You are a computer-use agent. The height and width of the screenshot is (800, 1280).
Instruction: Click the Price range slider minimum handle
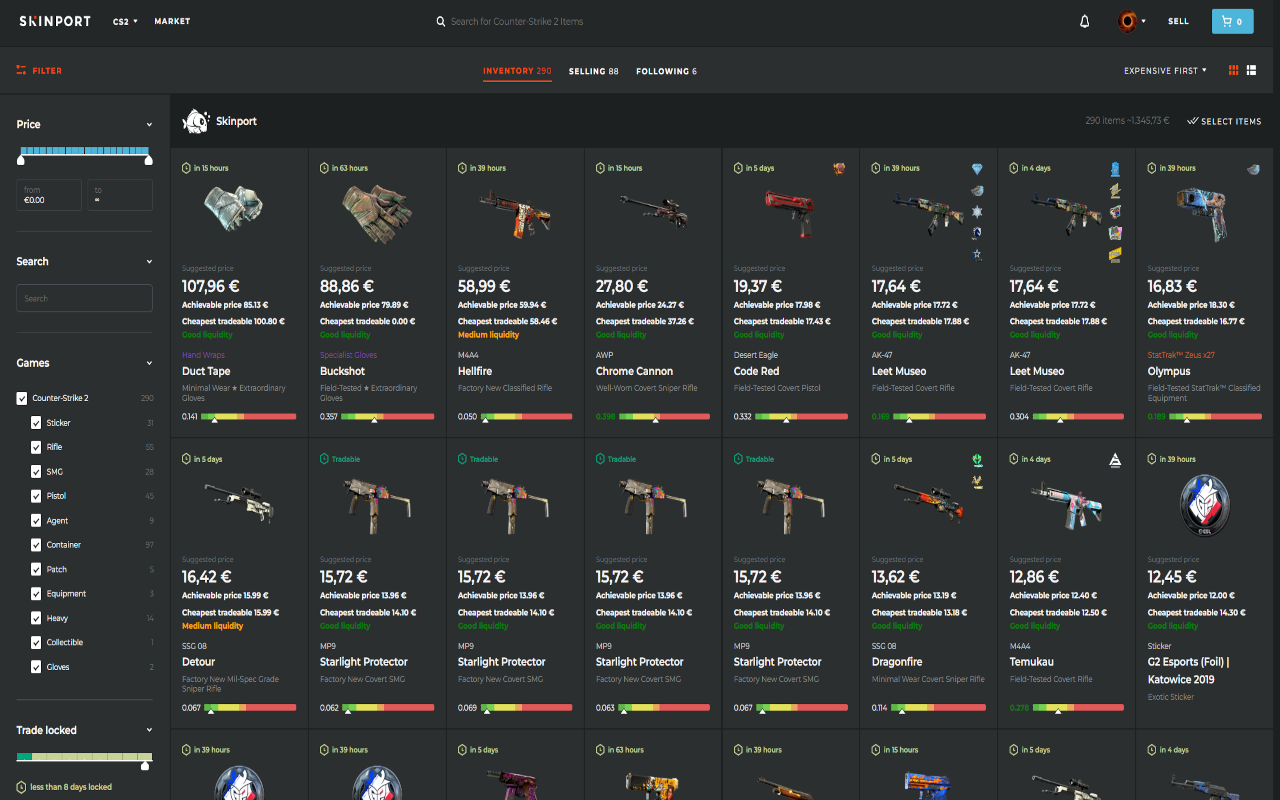coord(21,159)
